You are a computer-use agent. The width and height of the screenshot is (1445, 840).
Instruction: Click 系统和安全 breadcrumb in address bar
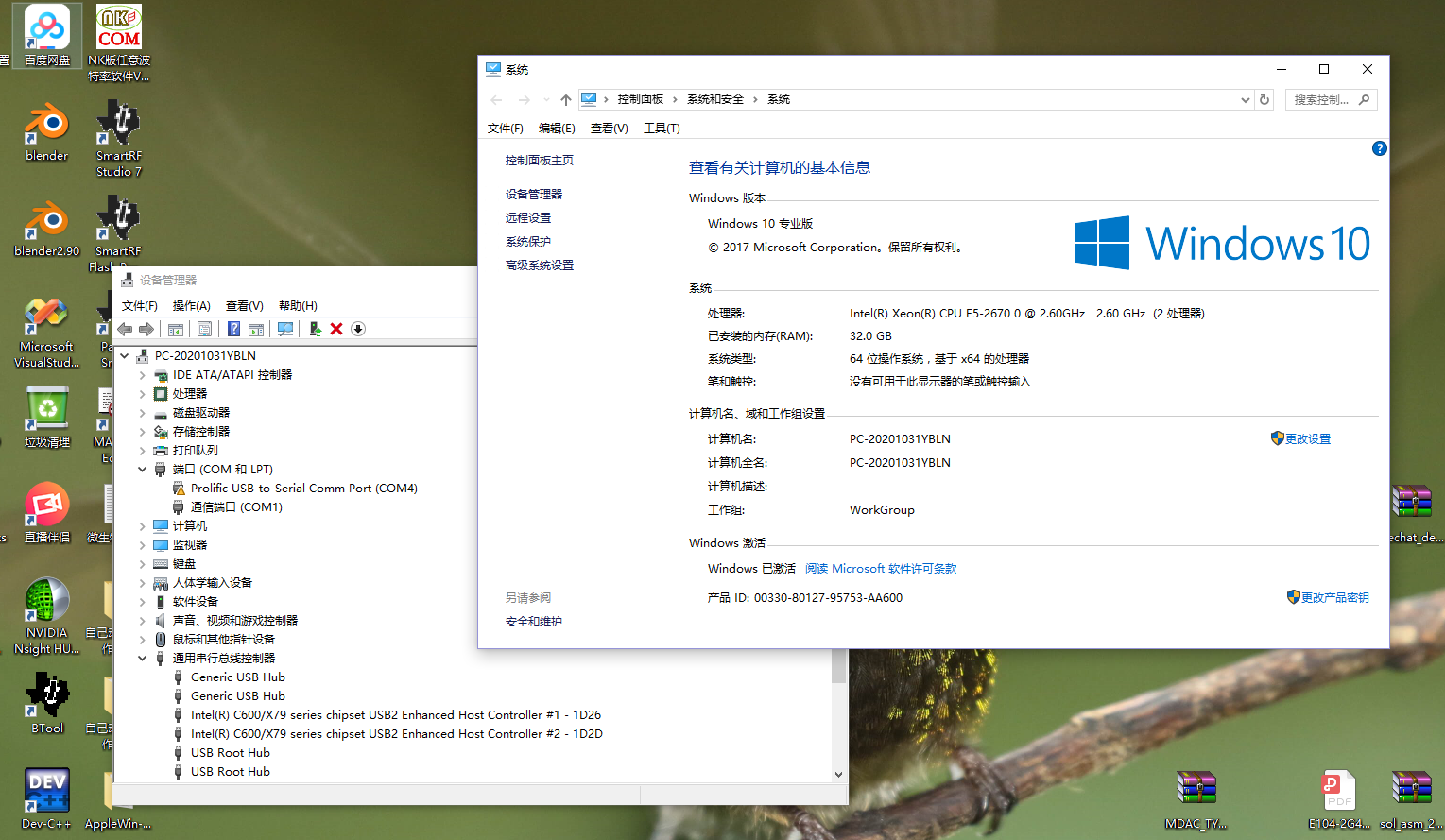click(x=715, y=99)
